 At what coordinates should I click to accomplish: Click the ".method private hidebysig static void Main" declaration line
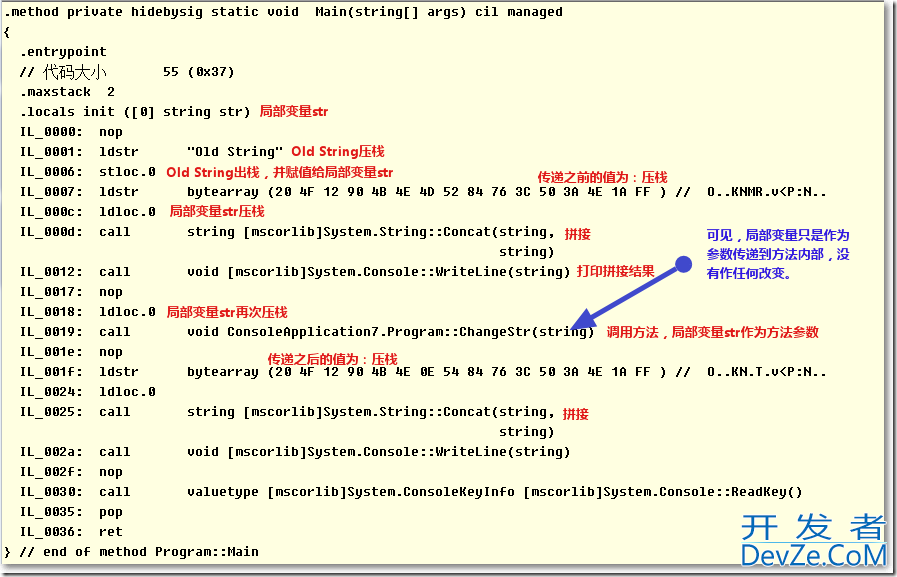[x=283, y=12]
